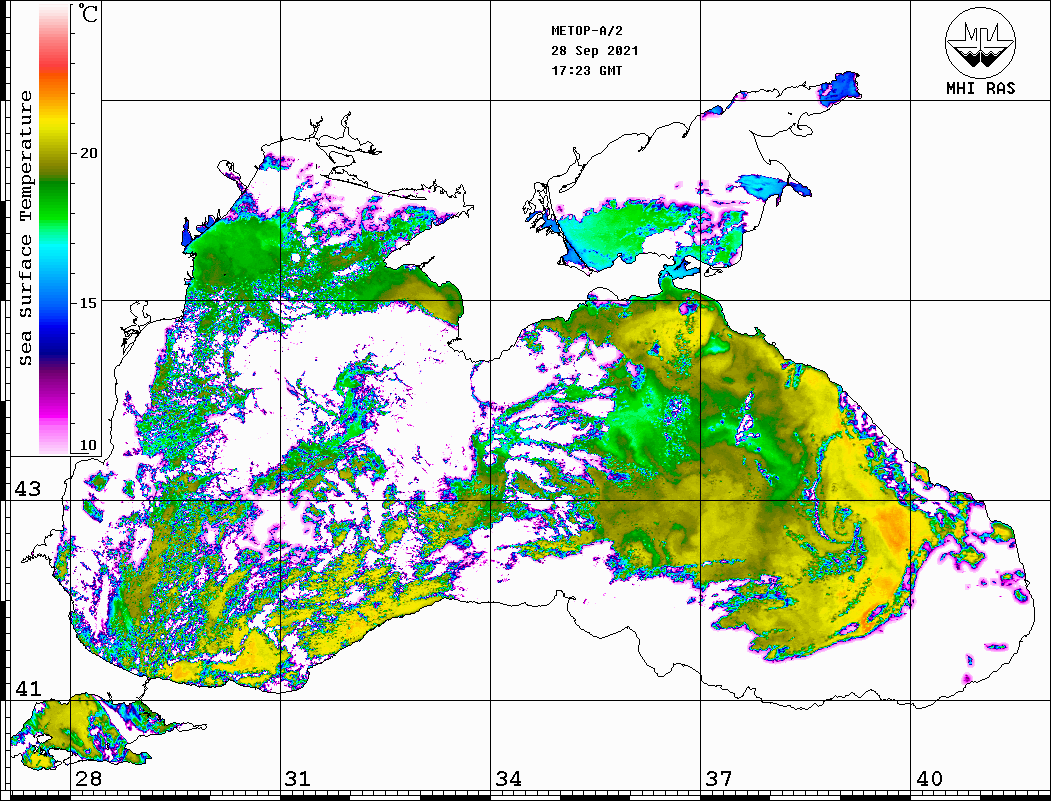Image resolution: width=1051 pixels, height=801 pixels.
Task: Click the '10' colorbar tick label
Action: [88, 445]
